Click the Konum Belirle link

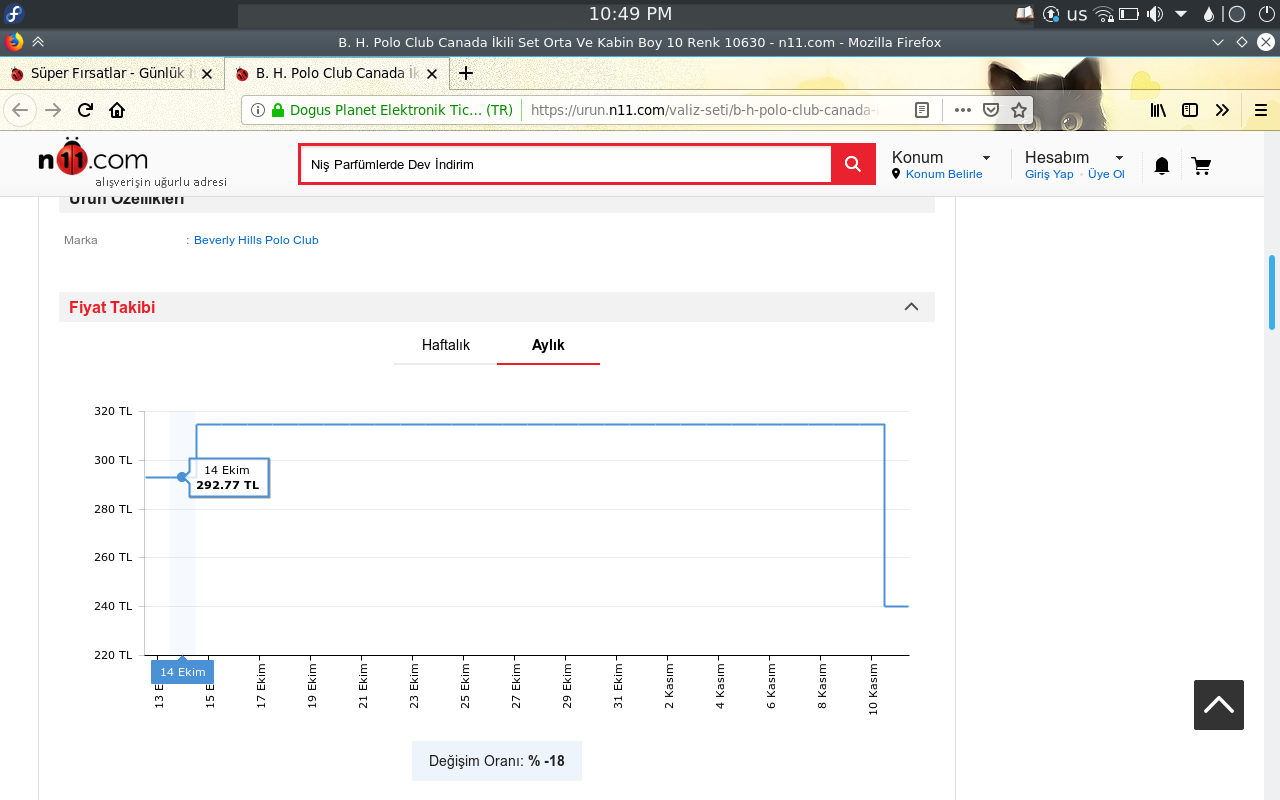point(944,174)
